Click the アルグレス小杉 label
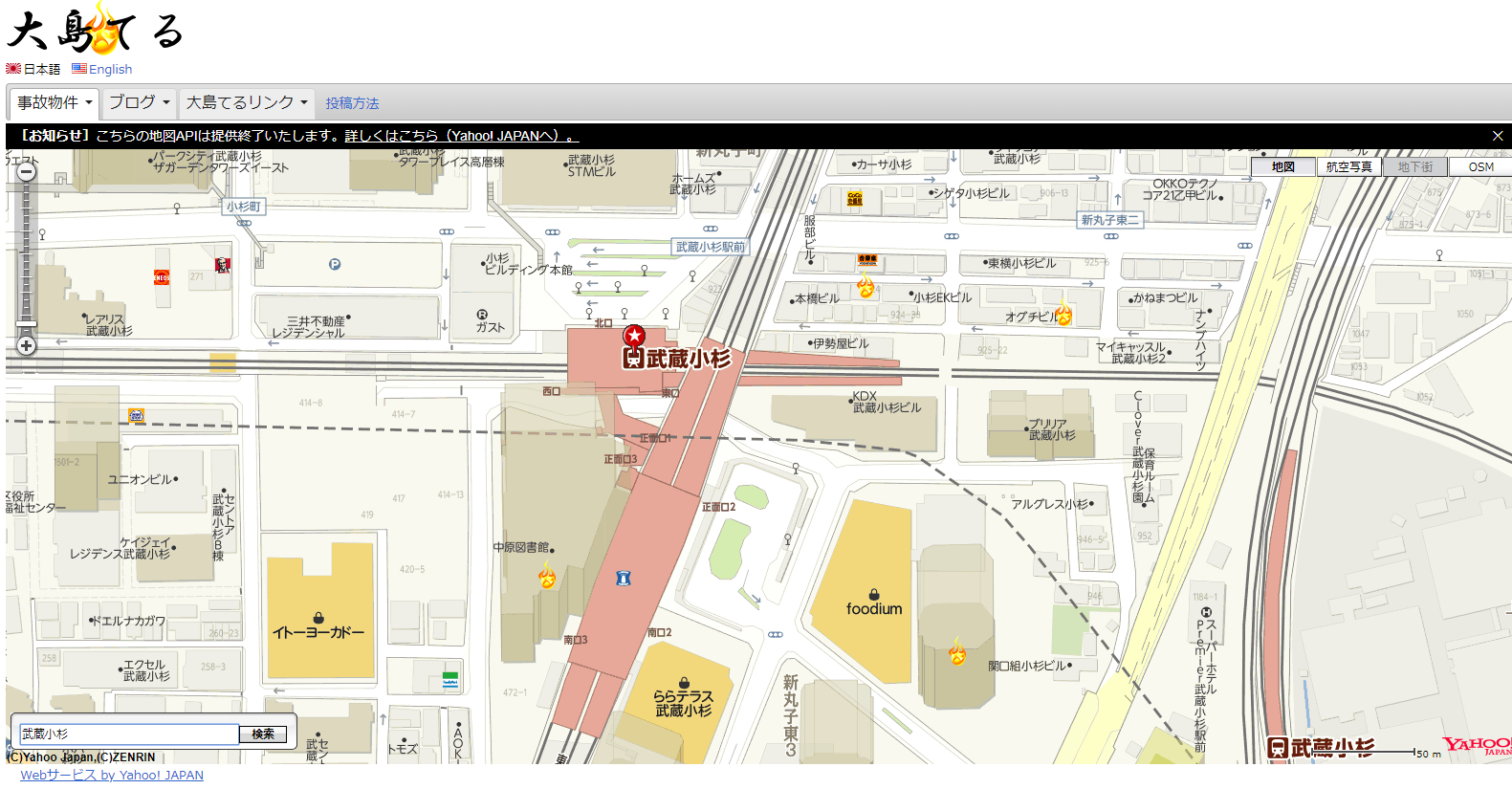 click(1050, 504)
